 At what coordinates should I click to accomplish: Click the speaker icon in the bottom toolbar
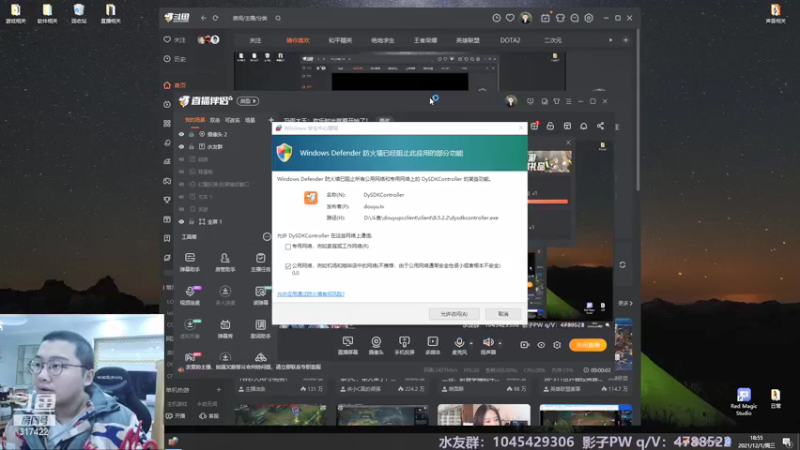tap(488, 342)
